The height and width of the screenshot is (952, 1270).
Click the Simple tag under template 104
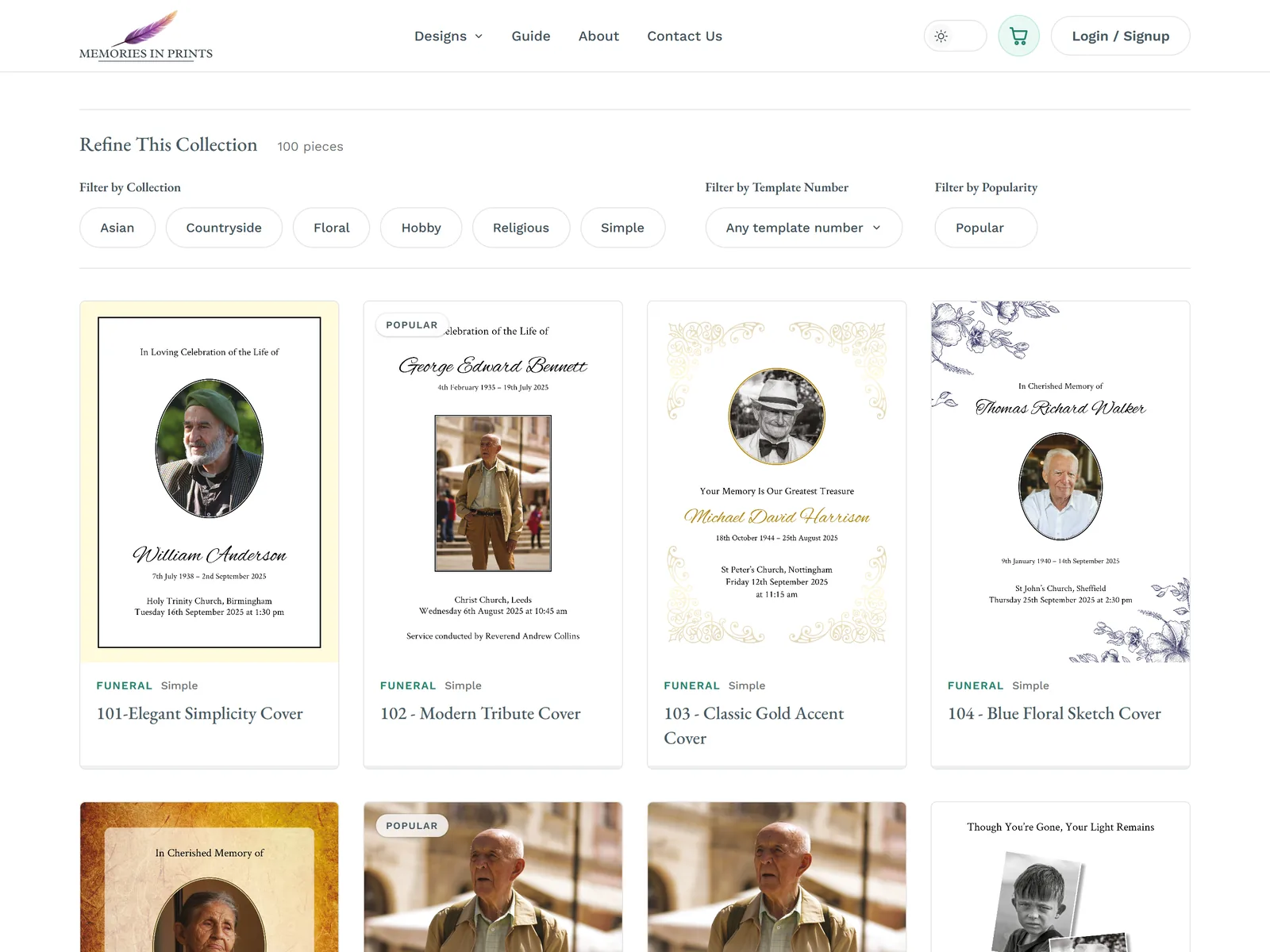pos(1030,685)
